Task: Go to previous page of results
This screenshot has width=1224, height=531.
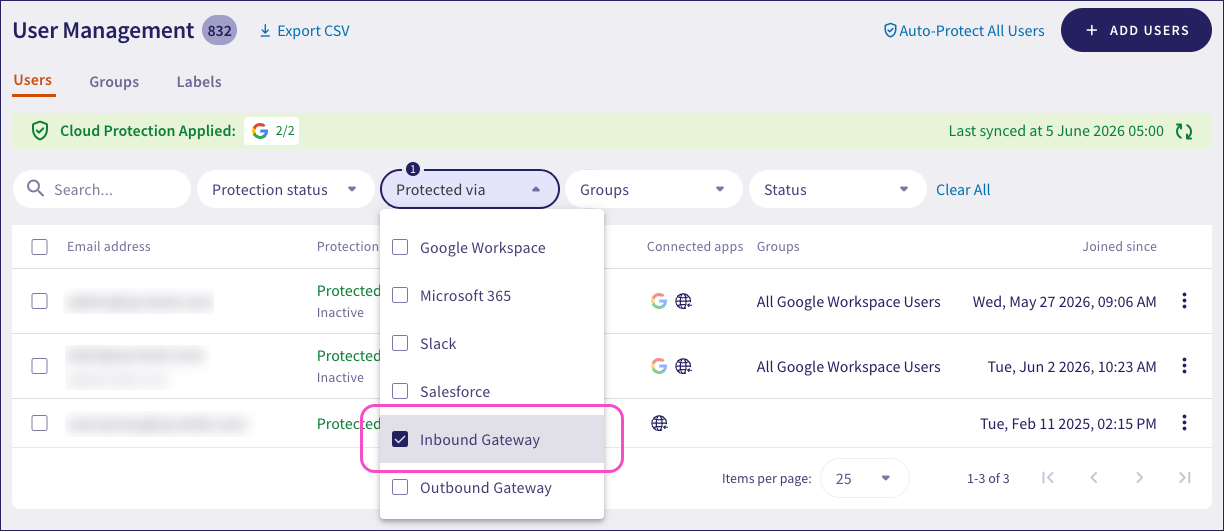Action: (x=1094, y=478)
